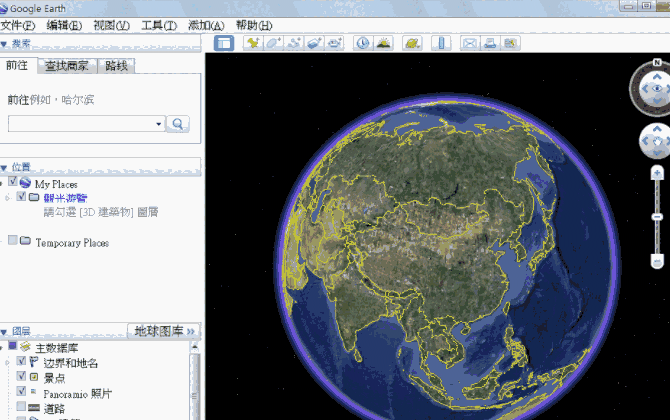Collapse the 图层 panel

5,331
